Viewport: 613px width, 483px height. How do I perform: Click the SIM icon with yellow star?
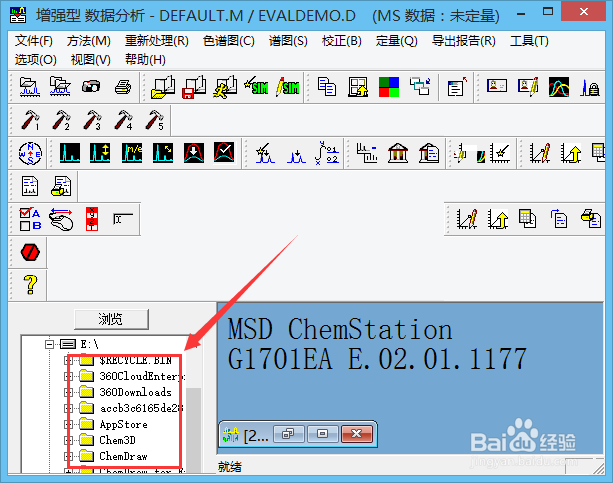coord(256,86)
